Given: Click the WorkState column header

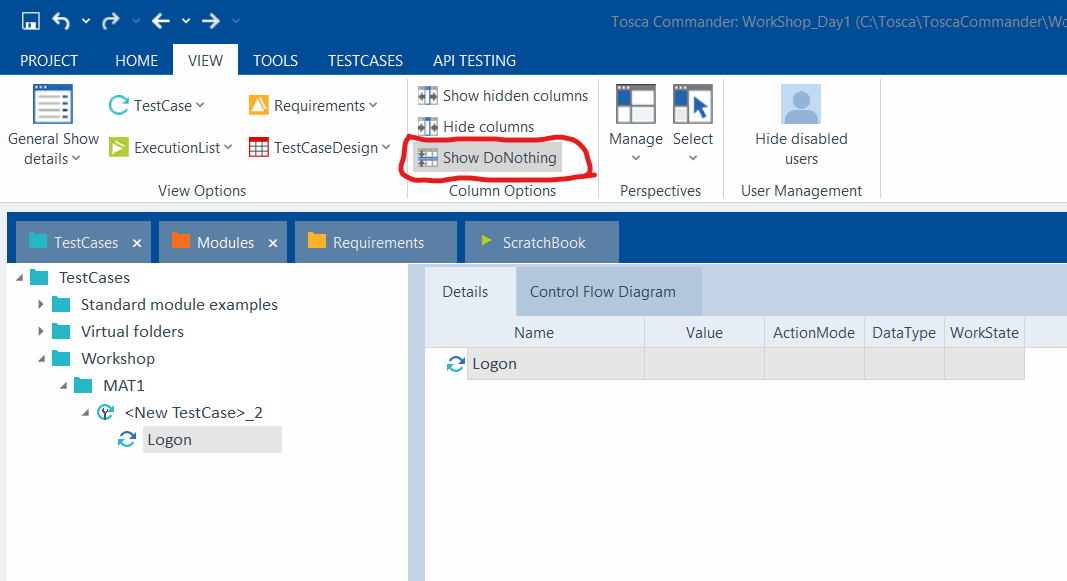Looking at the screenshot, I should pyautogui.click(x=984, y=333).
